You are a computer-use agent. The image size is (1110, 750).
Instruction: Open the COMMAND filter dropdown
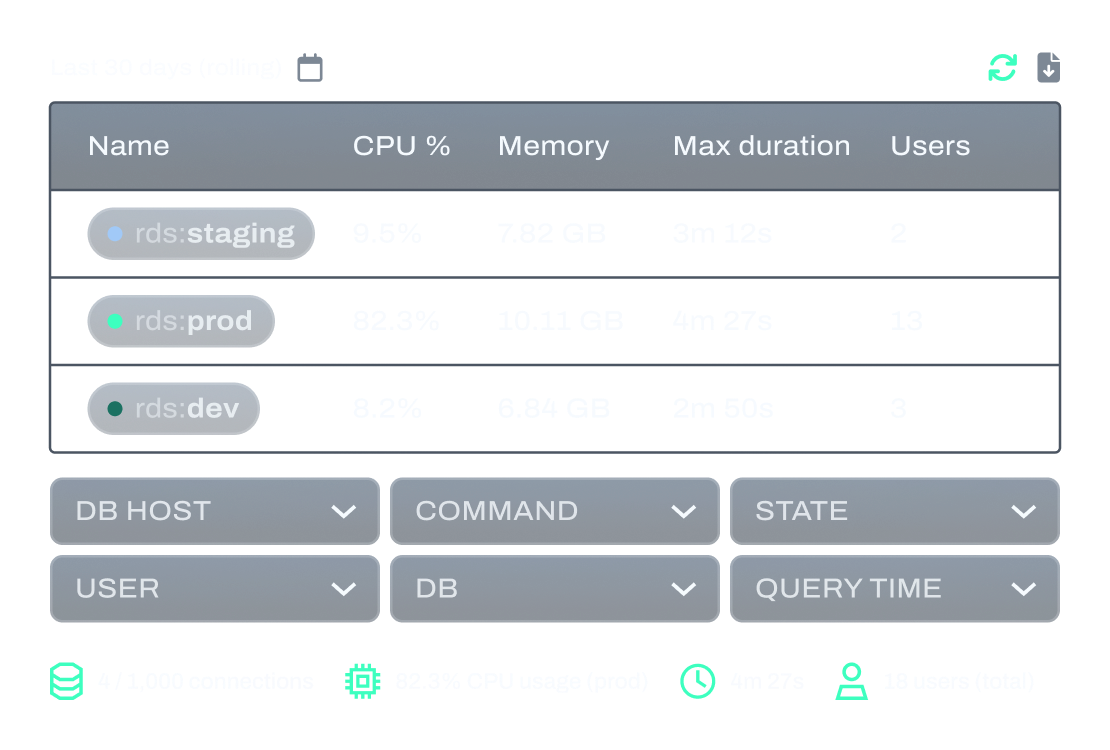pos(555,511)
